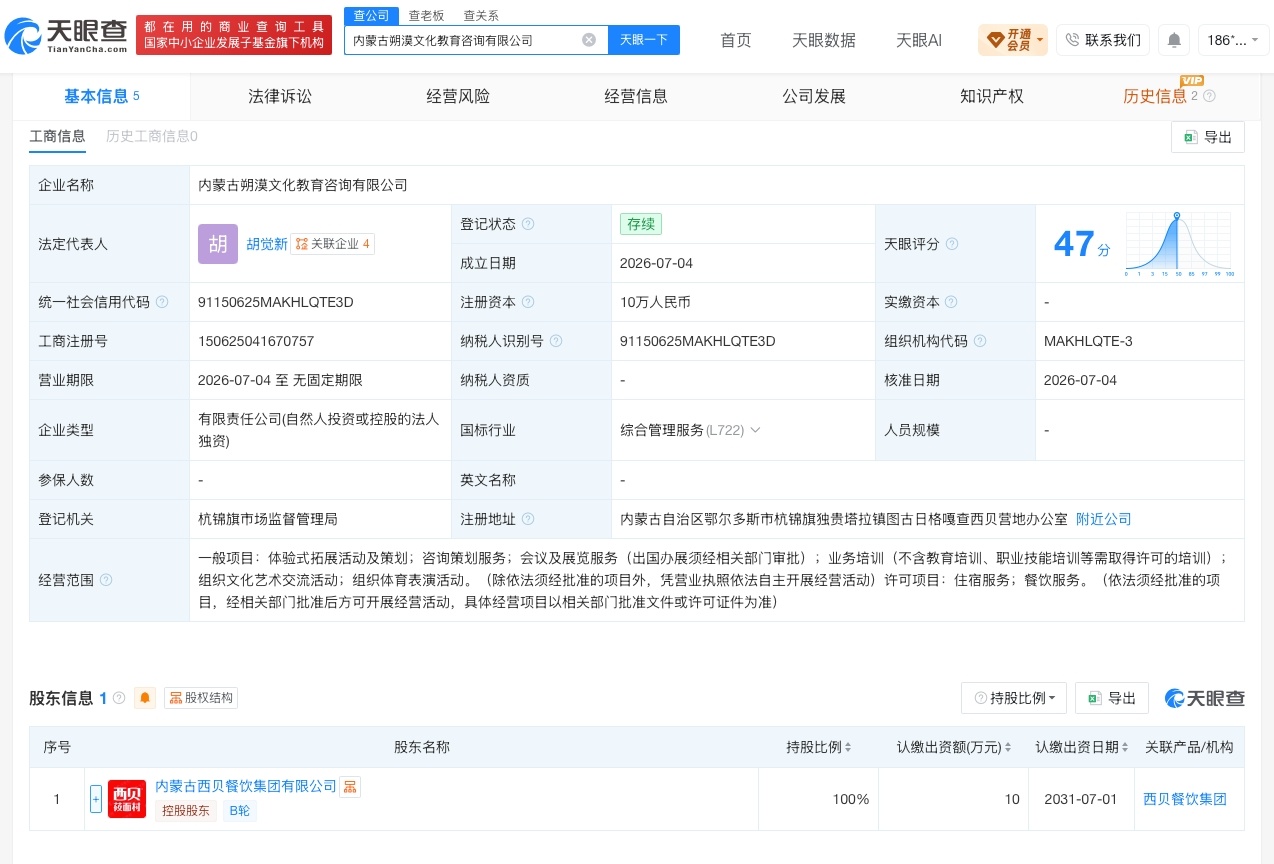Screen dimensions: 1274x864
Task: Click the B轮 funding tag
Action: [240, 811]
